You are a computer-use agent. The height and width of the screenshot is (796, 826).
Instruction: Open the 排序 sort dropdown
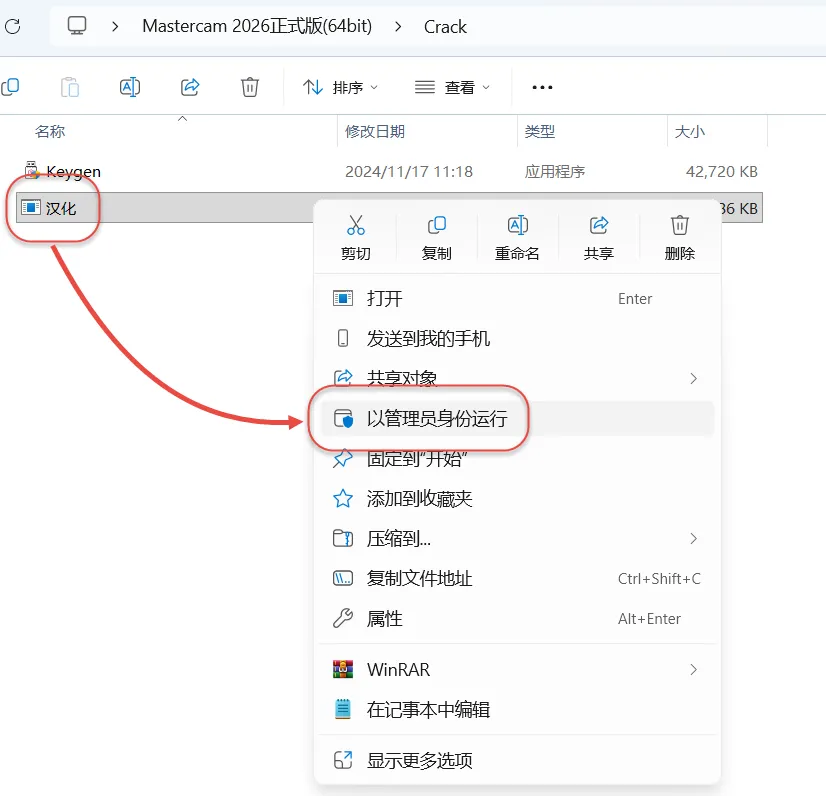340,87
